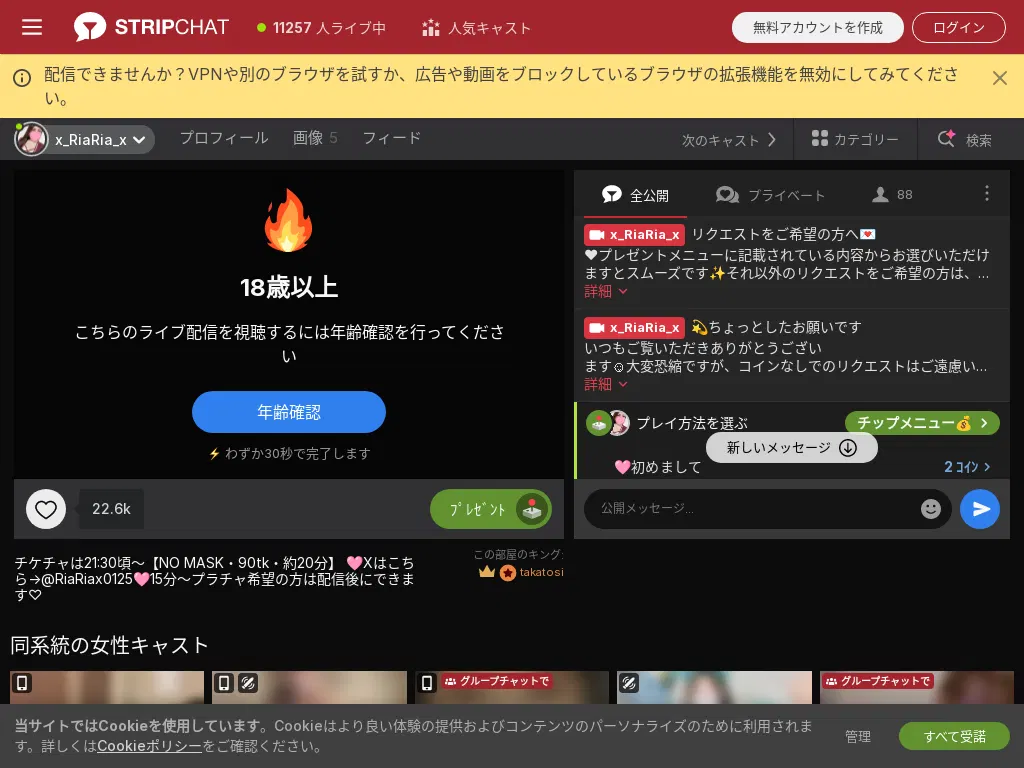Switch to 全公開 chat tab
The image size is (1024, 768).
[x=635, y=195]
